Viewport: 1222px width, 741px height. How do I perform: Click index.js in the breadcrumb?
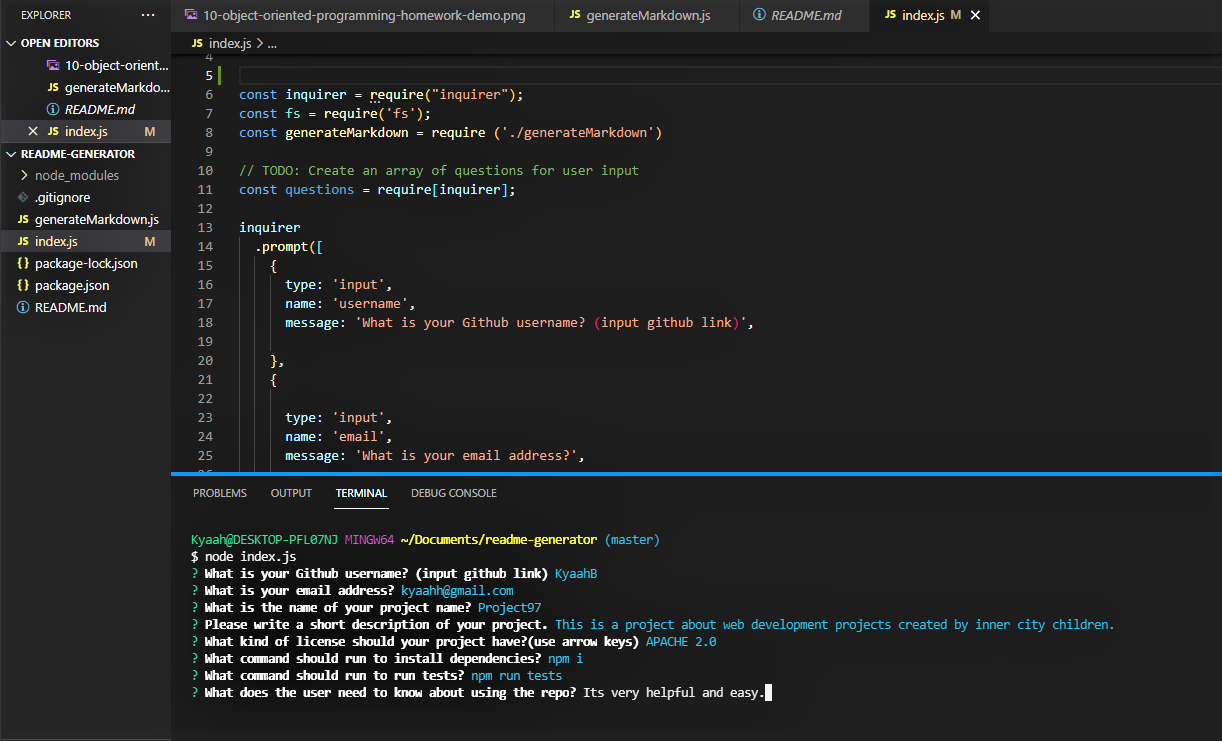tap(231, 43)
